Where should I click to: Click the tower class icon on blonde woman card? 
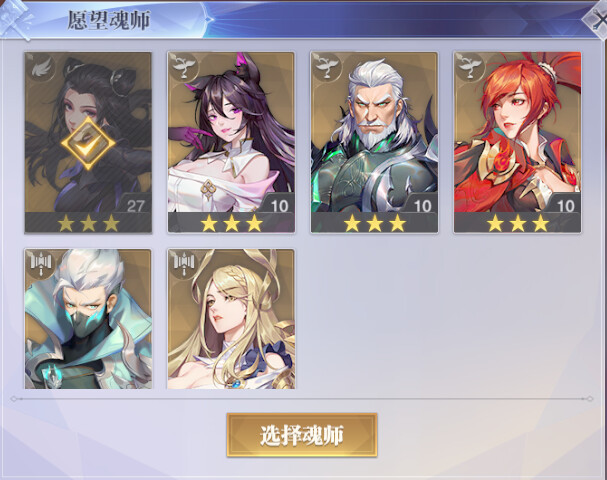coord(184,264)
